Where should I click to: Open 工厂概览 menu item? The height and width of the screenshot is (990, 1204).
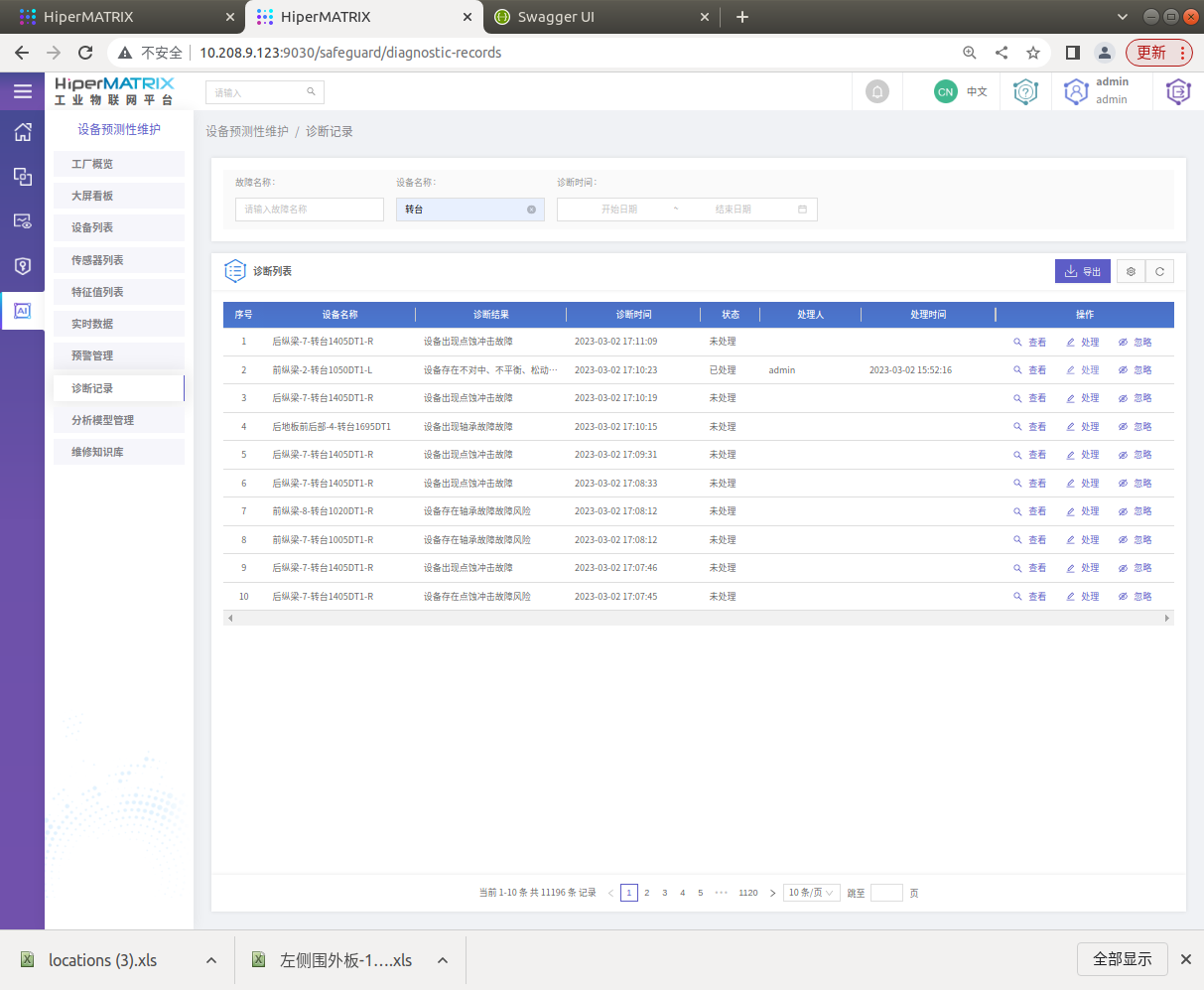pyautogui.click(x=119, y=164)
